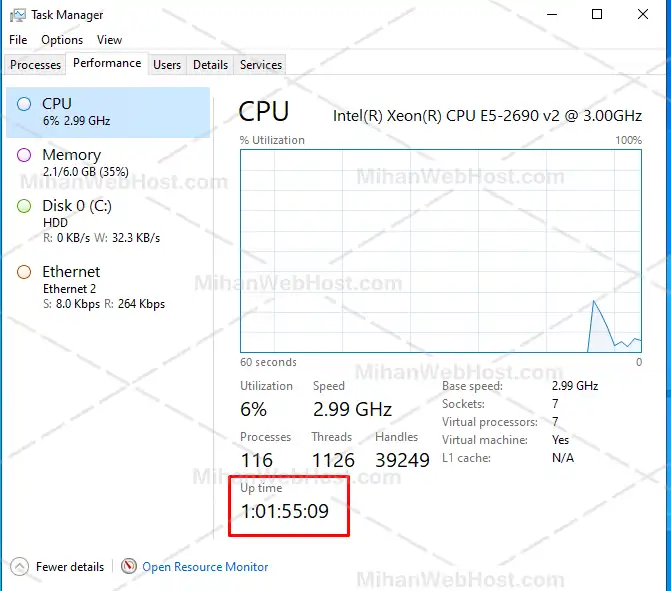Click the CPU utilization graph

(441, 250)
